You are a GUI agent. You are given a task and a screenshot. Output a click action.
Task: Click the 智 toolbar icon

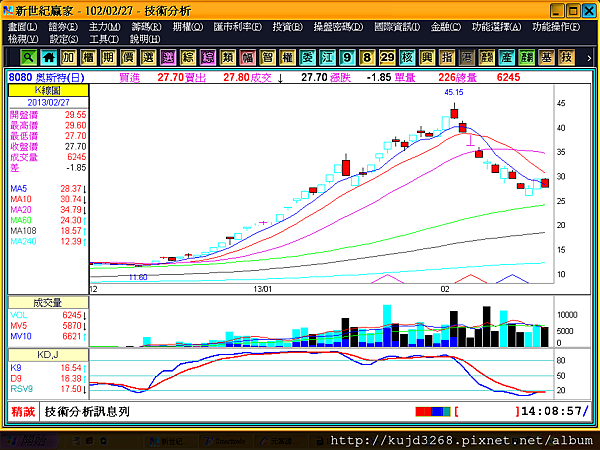pos(267,58)
